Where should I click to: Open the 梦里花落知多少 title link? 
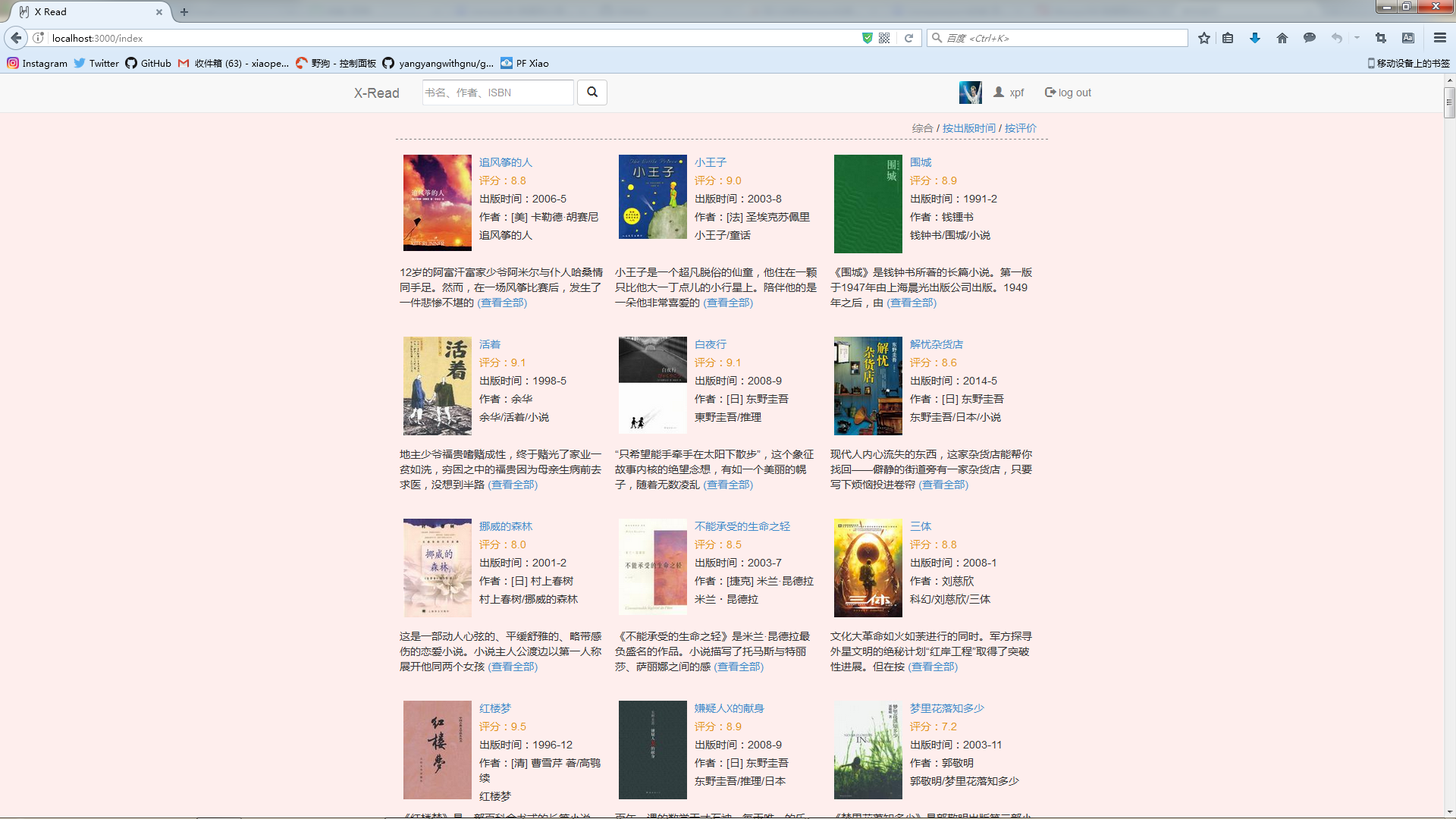click(x=947, y=708)
